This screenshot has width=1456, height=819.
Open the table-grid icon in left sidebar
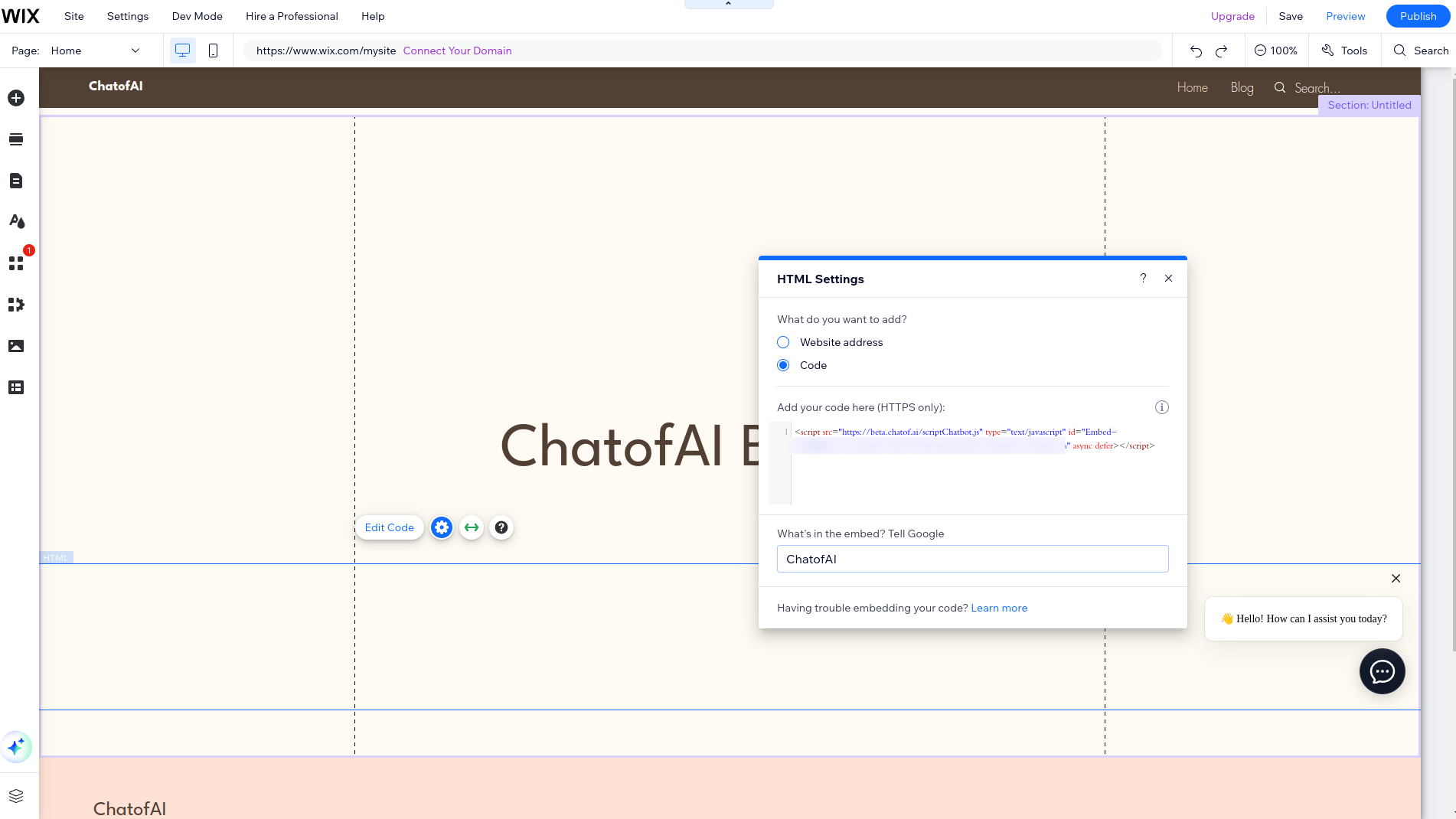(x=16, y=387)
